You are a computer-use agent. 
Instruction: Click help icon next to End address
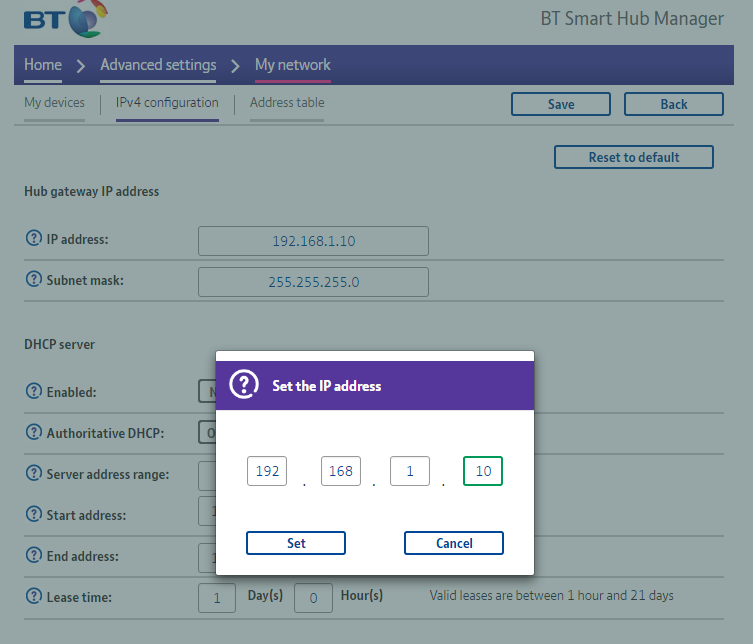(33, 556)
